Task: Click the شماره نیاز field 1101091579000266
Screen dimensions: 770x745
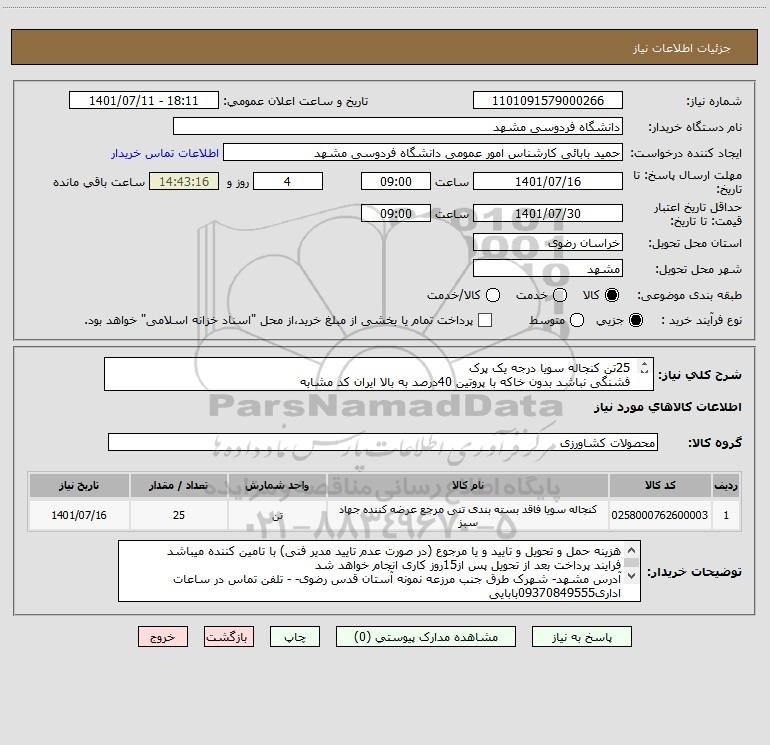Action: (x=548, y=100)
